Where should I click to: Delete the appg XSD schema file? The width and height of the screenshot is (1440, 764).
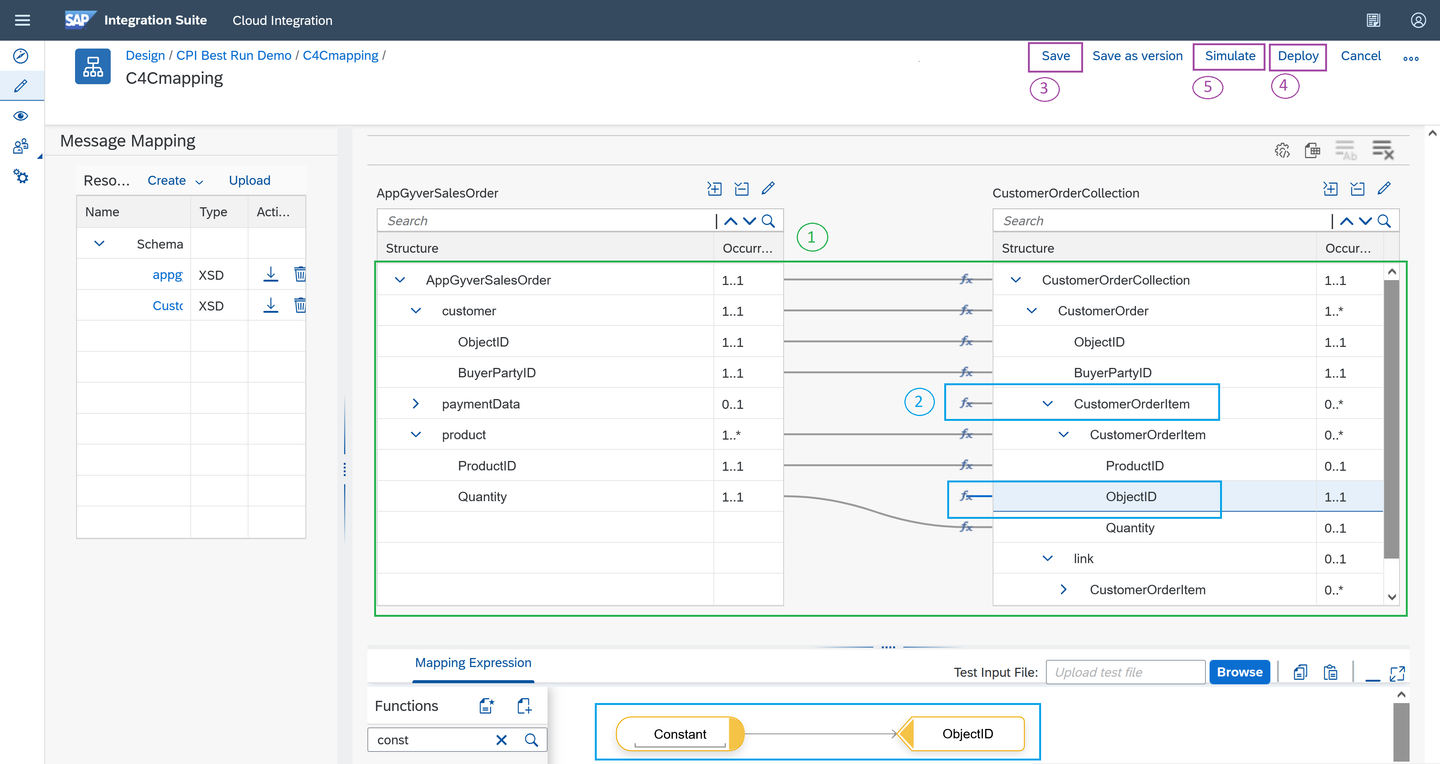point(300,274)
